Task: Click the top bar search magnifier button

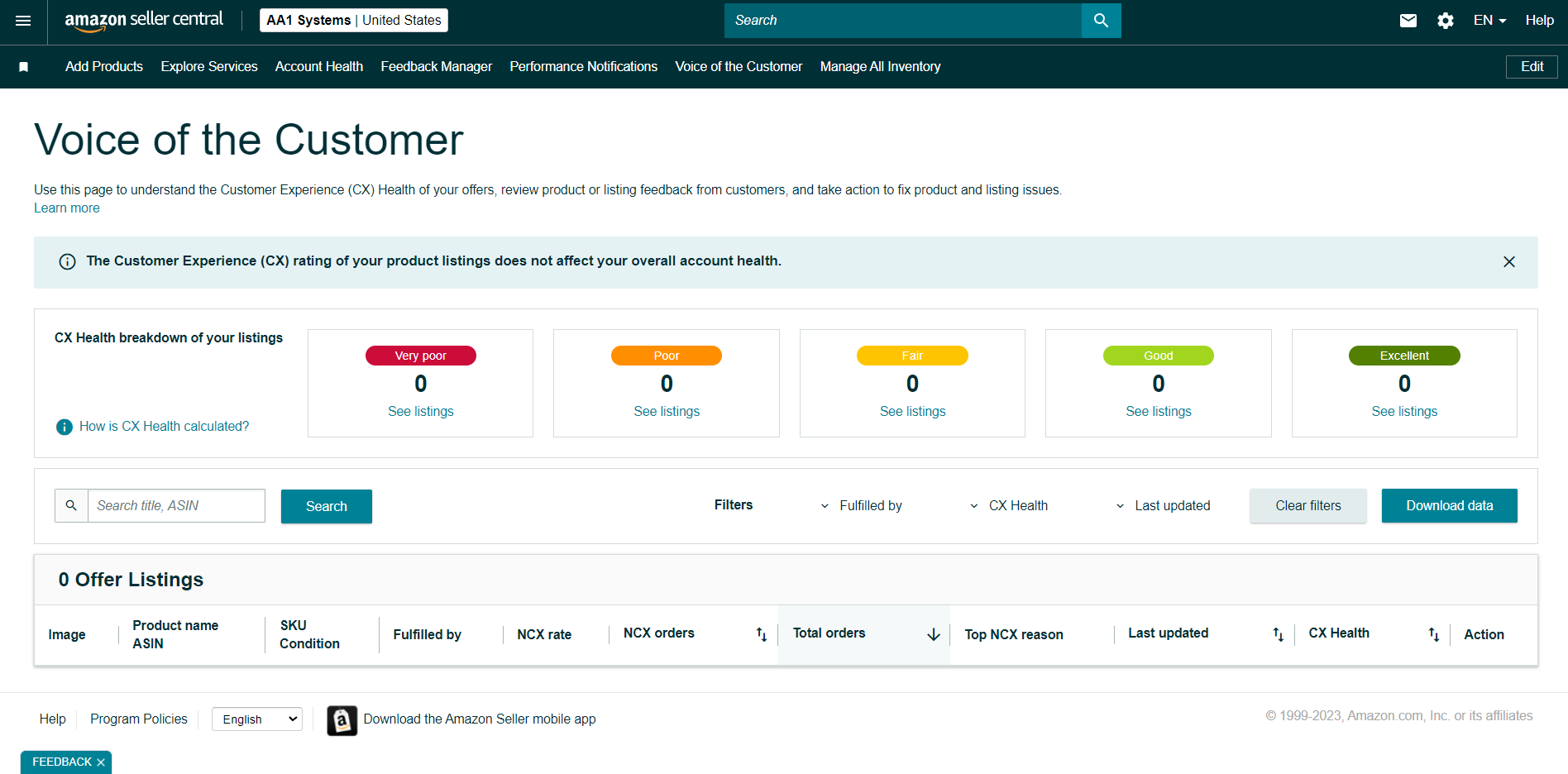Action: coord(1101,21)
